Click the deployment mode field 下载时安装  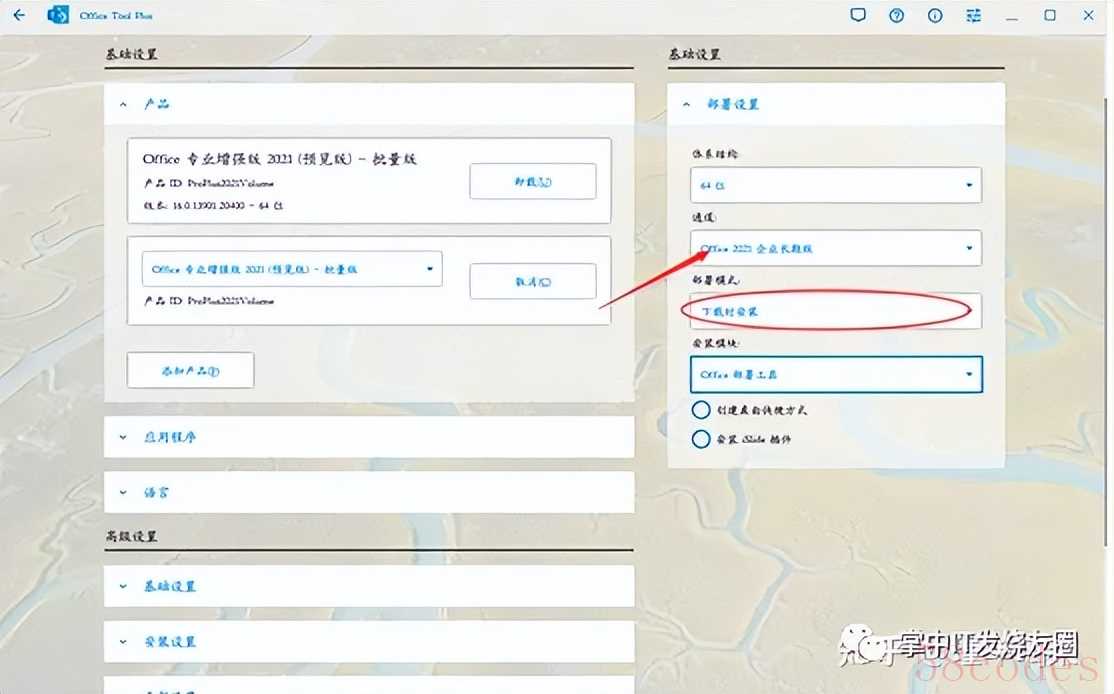pyautogui.click(x=835, y=311)
